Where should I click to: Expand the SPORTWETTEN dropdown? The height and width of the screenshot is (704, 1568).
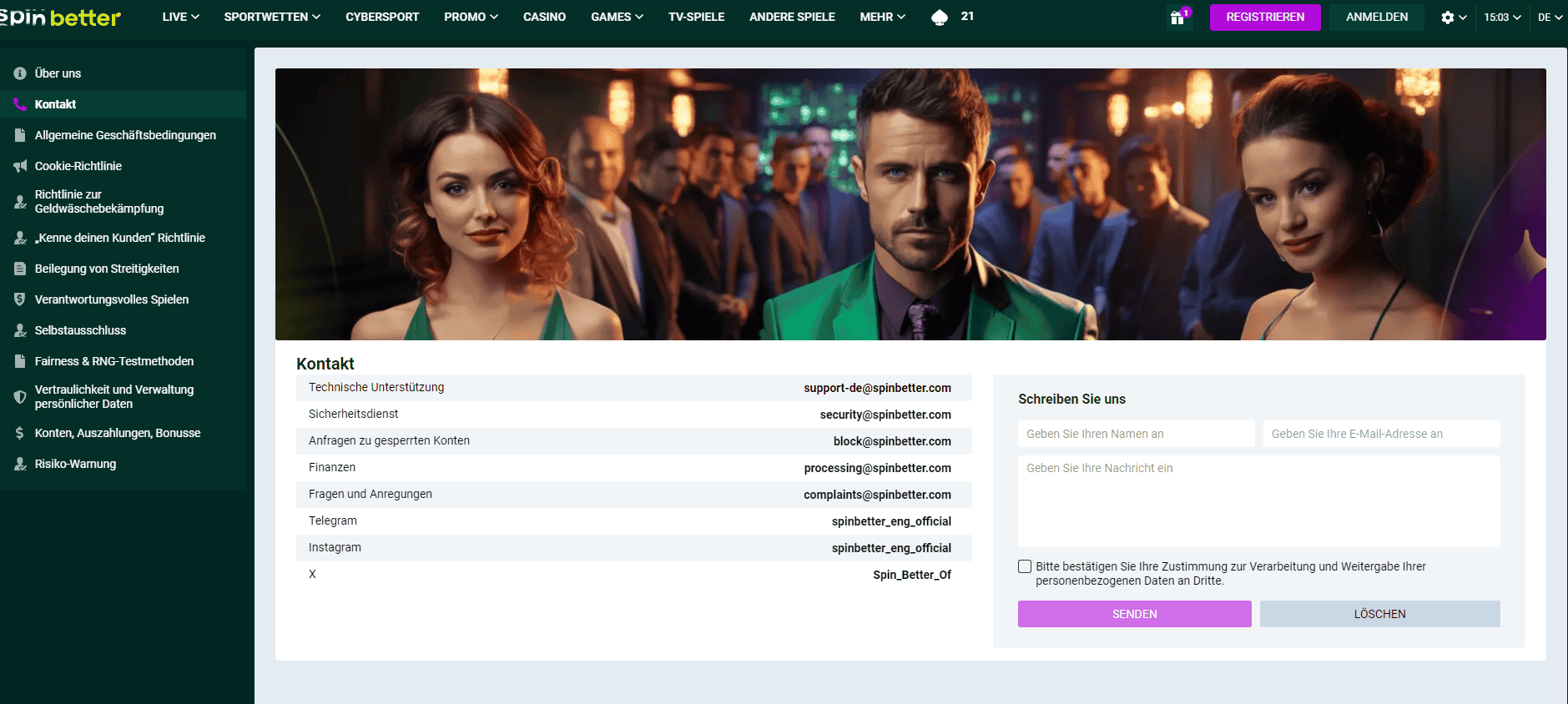point(272,17)
